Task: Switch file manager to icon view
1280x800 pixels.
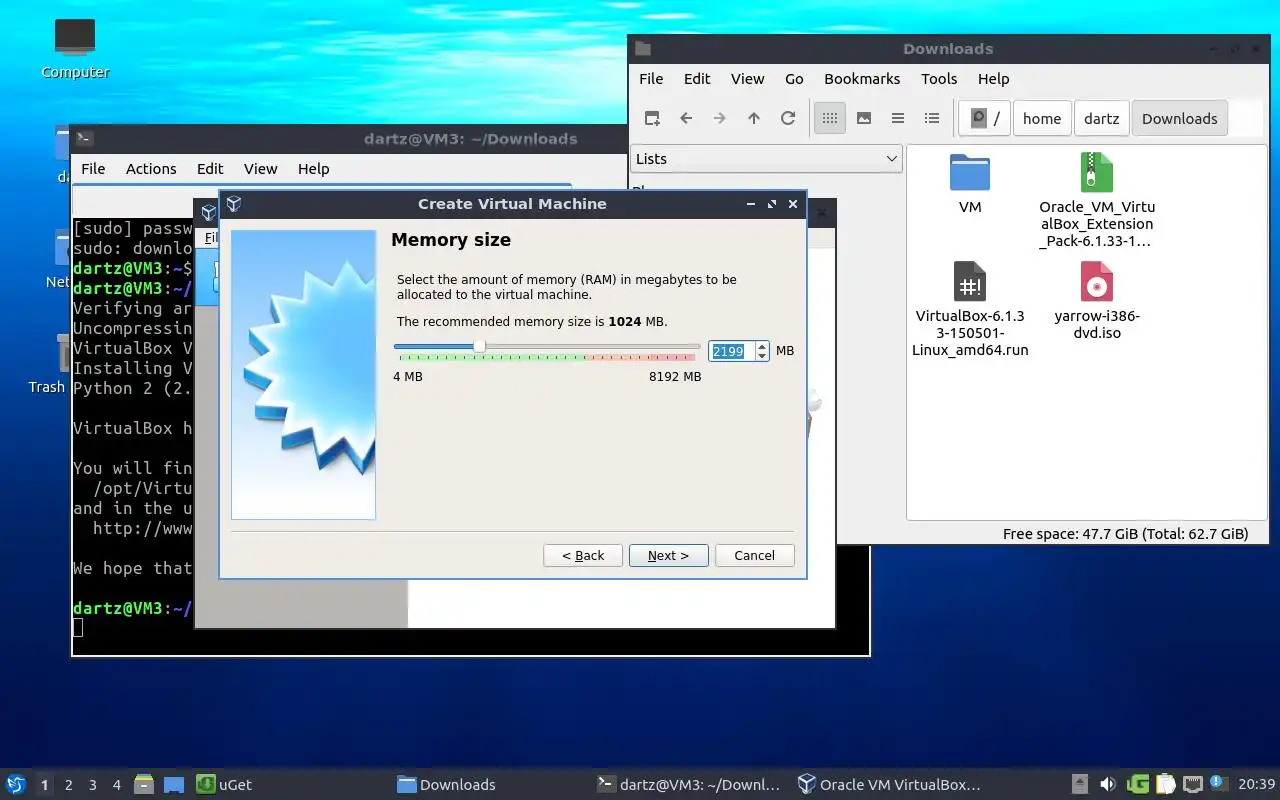Action: click(x=829, y=118)
